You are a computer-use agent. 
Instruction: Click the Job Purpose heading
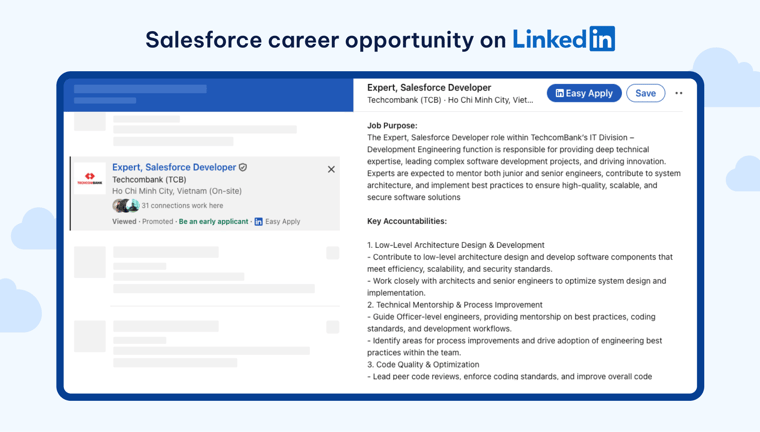(x=392, y=126)
